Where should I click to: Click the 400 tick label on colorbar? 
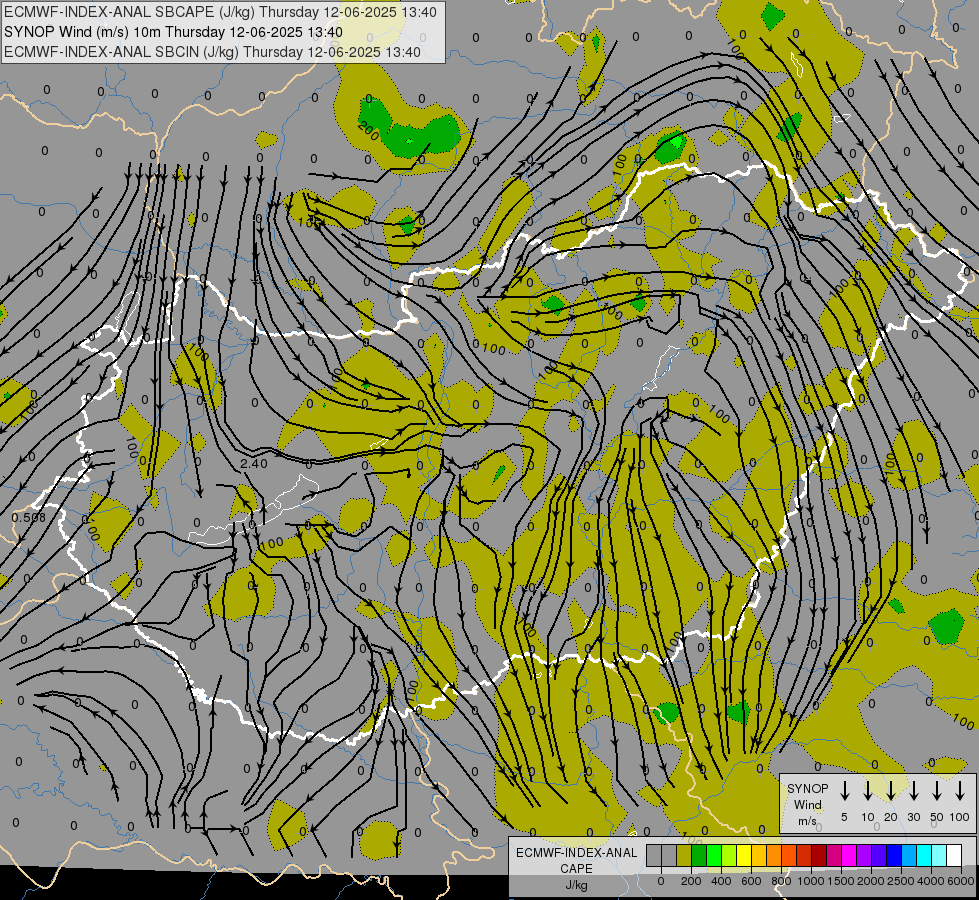[x=721, y=881]
